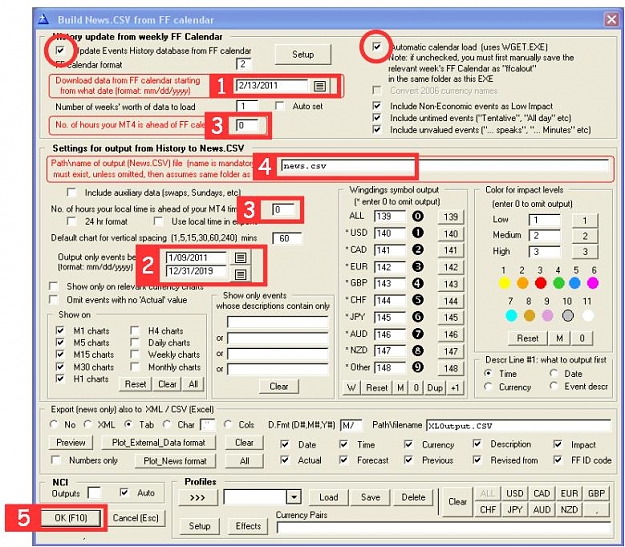Enable 24 hr format checkbox
Image resolution: width=625 pixels, height=547 pixels.
point(72,221)
